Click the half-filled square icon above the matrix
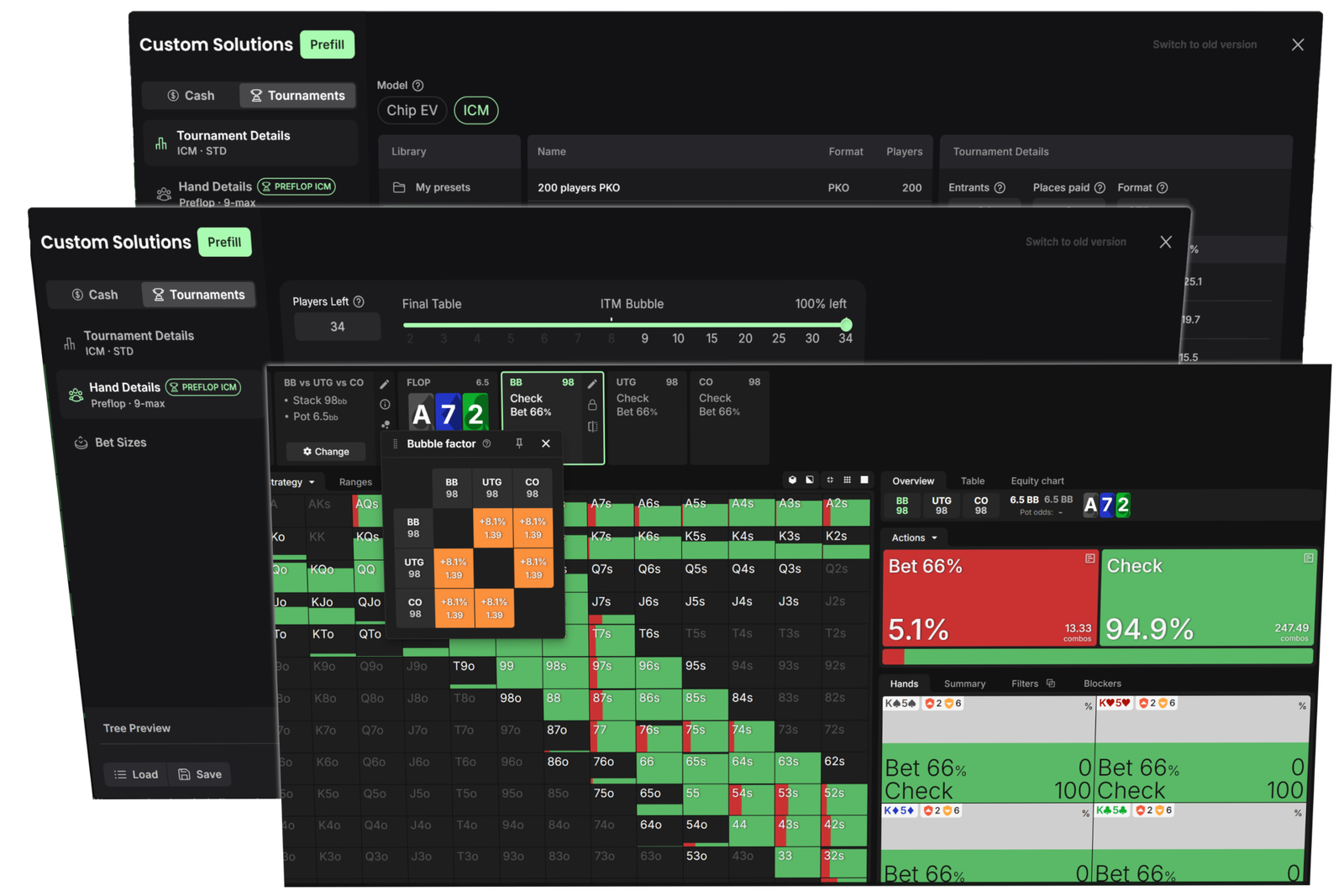1344x896 pixels. [x=810, y=479]
